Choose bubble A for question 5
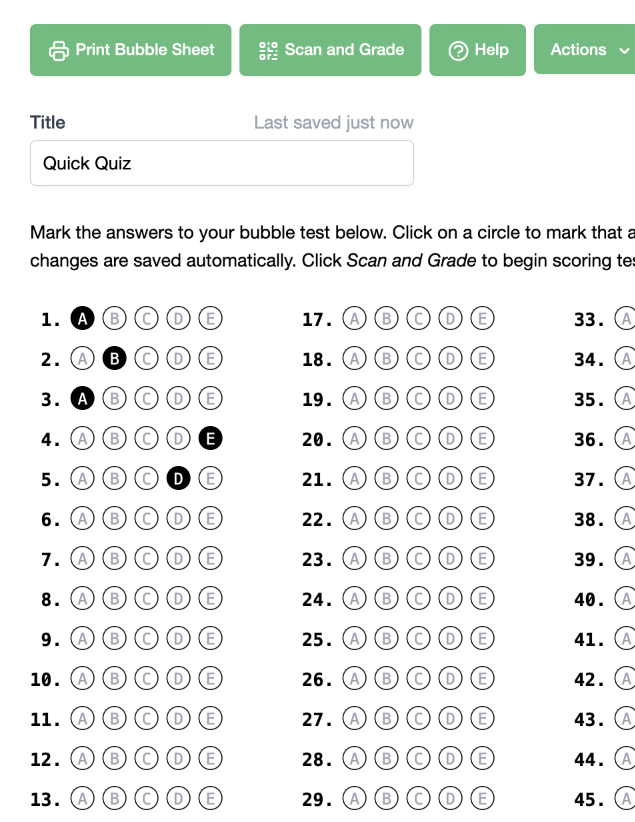Image resolution: width=635 pixels, height=822 pixels. [x=83, y=479]
